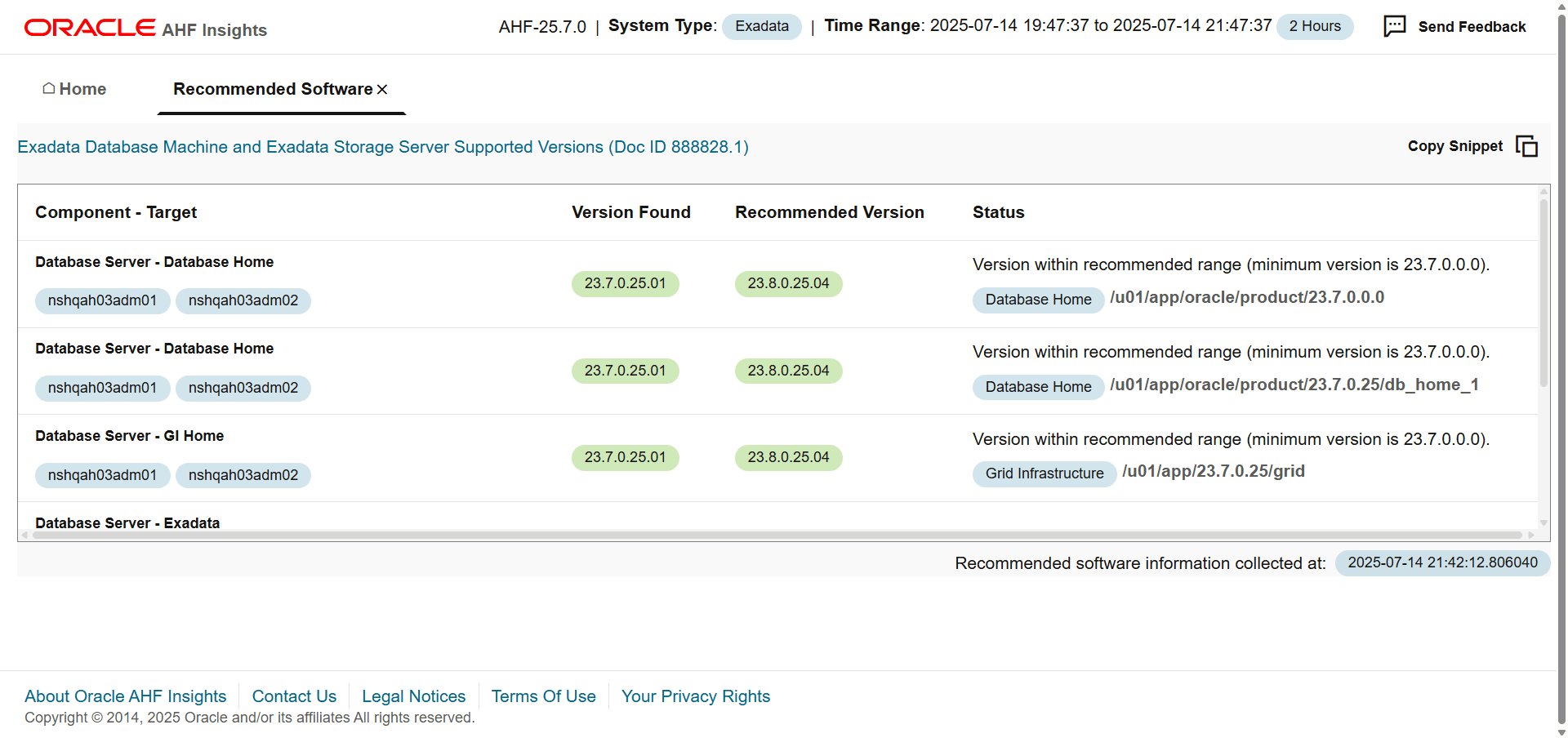
Task: Click nshqah03adm02 in the first Database Home row
Action: point(243,300)
